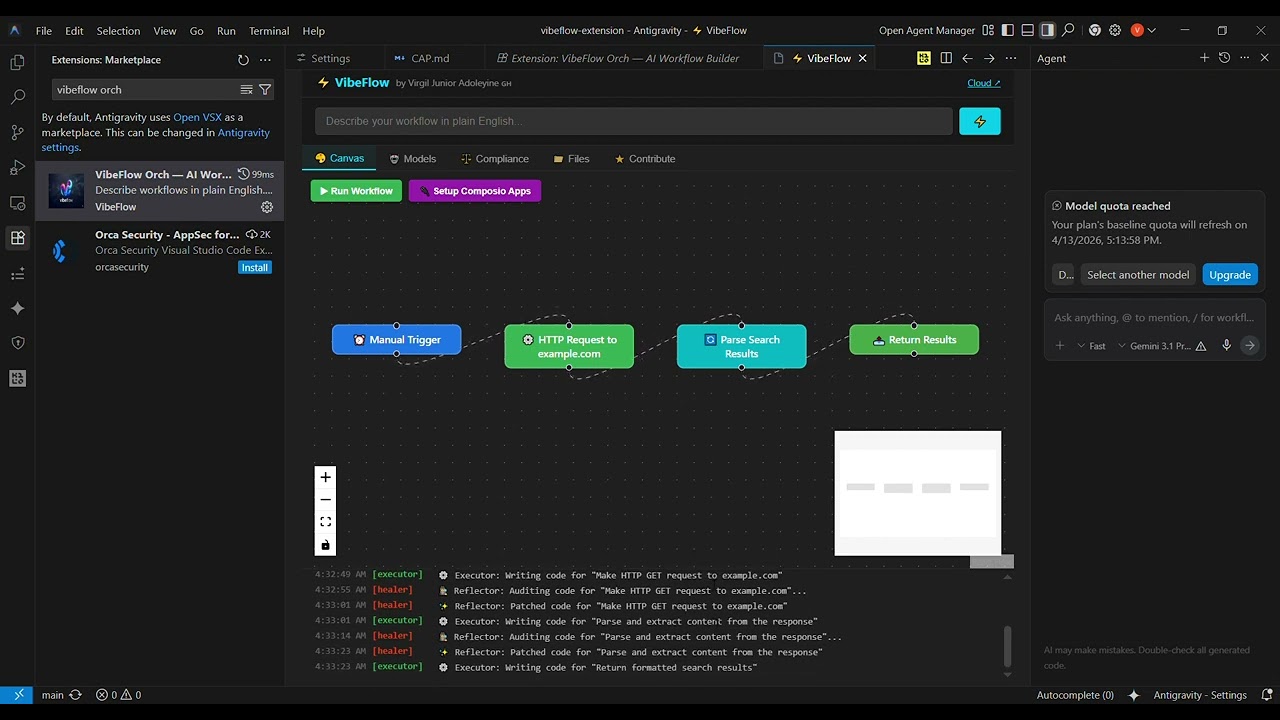Open the Explorer view in activity bar
The height and width of the screenshot is (720, 1280).
[17, 62]
